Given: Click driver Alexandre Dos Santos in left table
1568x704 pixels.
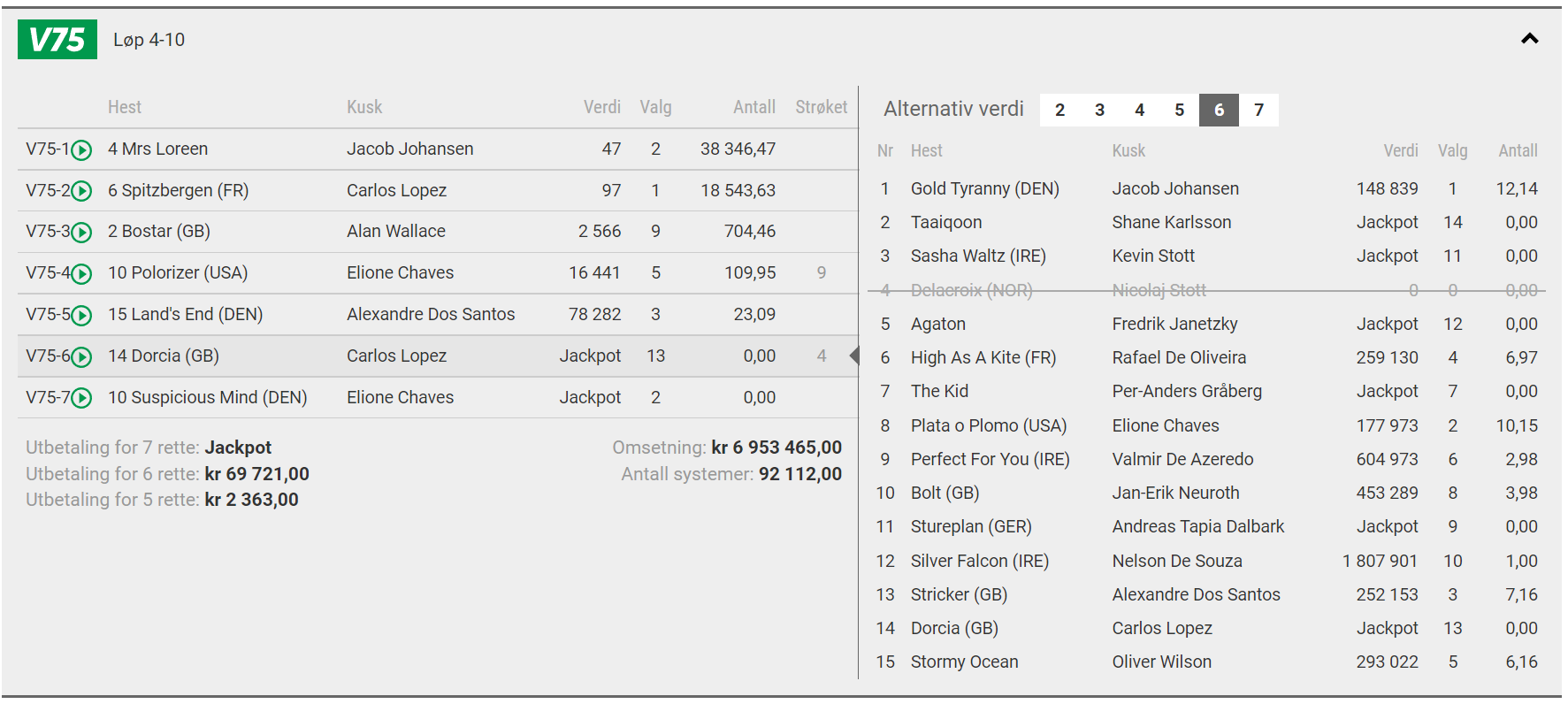Looking at the screenshot, I should pos(431,314).
